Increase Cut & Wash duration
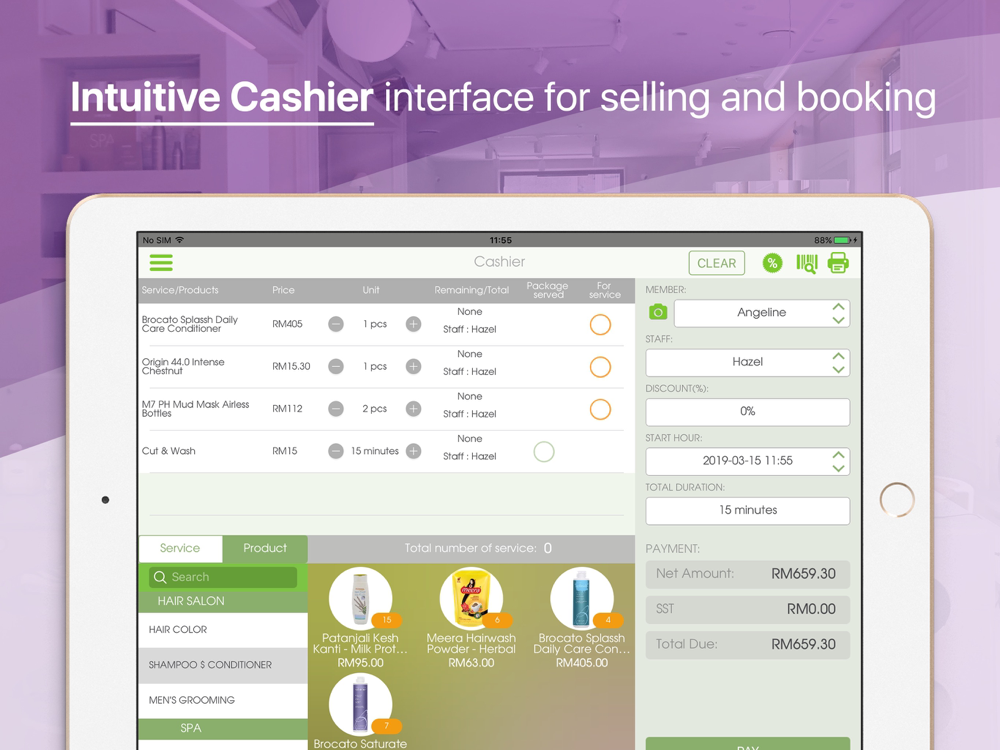 pos(413,452)
